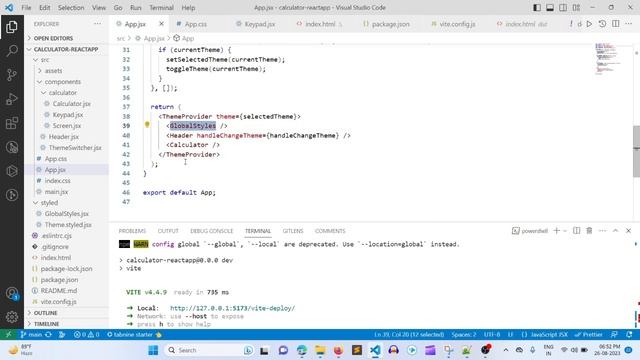The image size is (640, 360).
Task: Maximize the panel with chevron up
Action: [616, 231]
